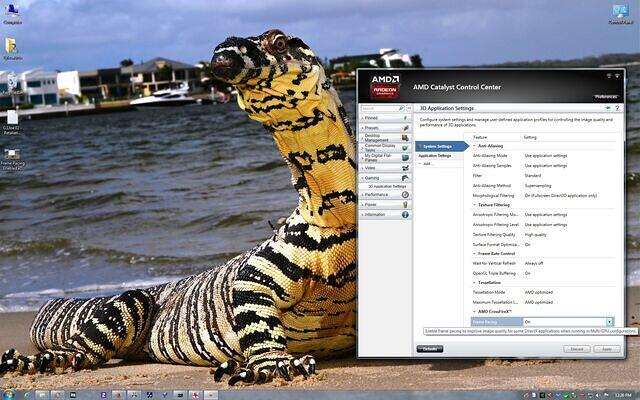The height and width of the screenshot is (400, 640).
Task: Click the Discard button
Action: click(x=576, y=349)
